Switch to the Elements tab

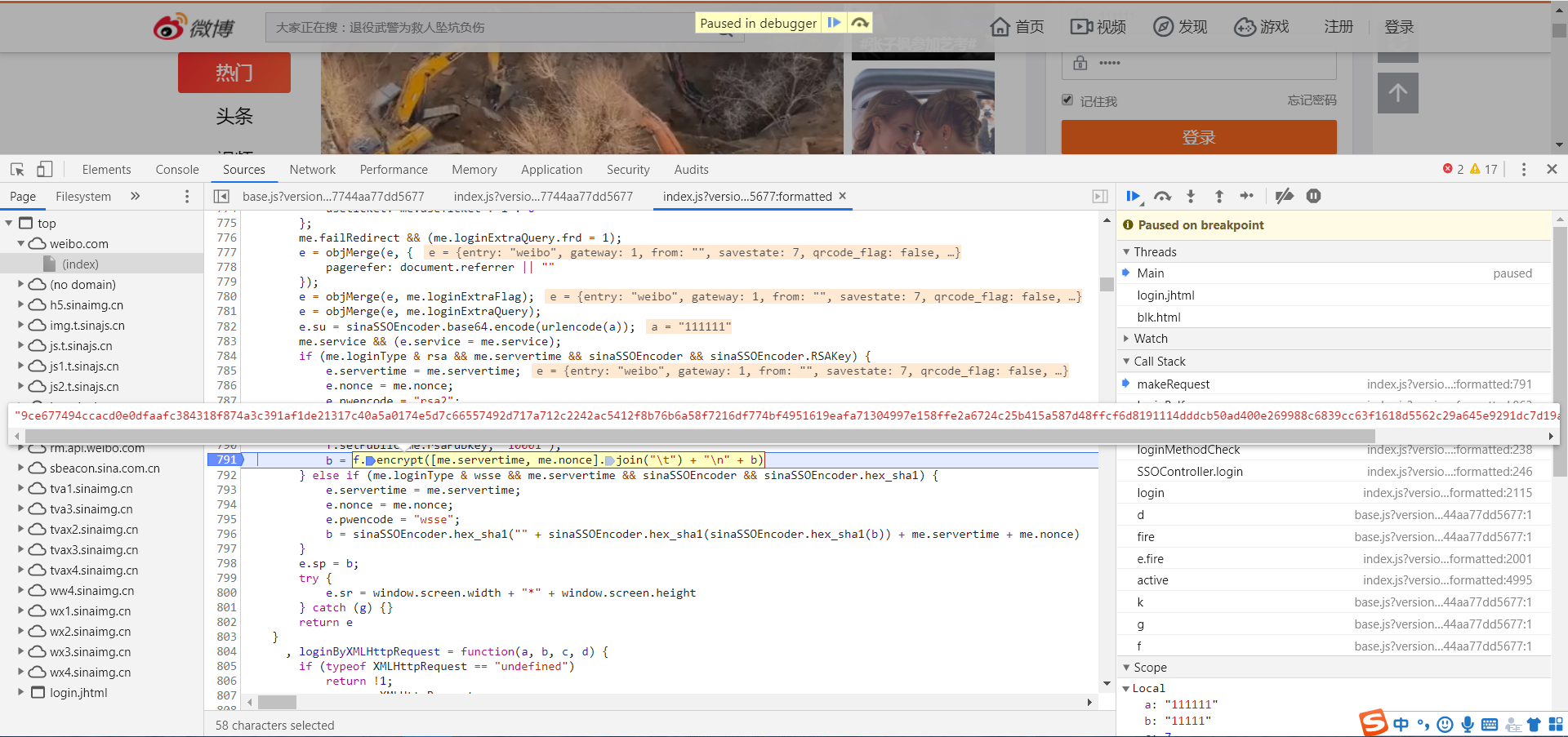click(106, 169)
